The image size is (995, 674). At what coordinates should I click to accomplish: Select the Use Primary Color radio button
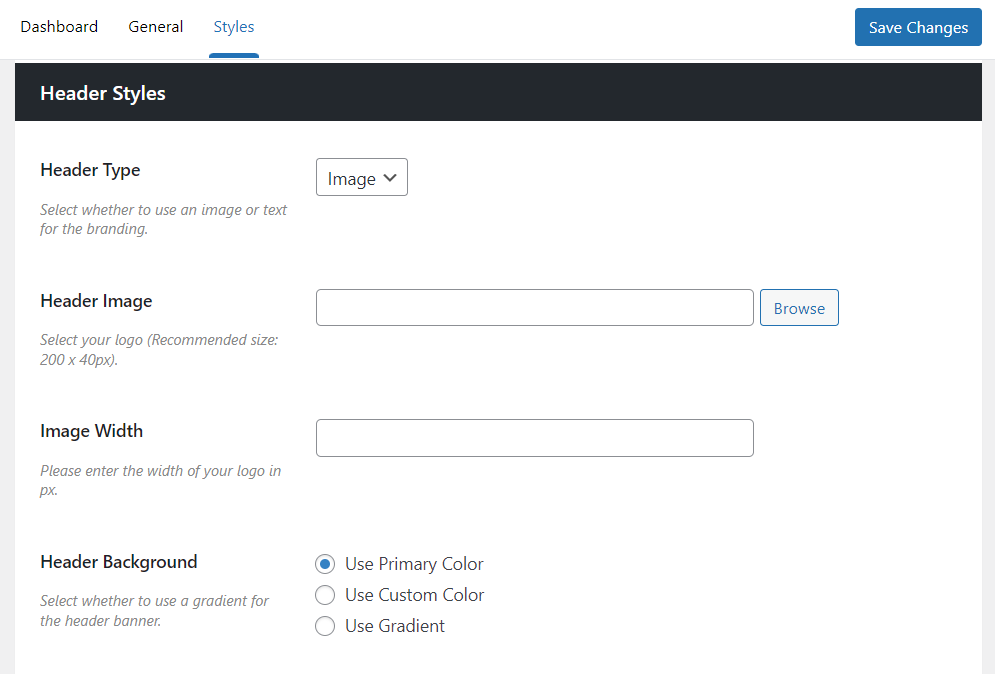[x=325, y=564]
